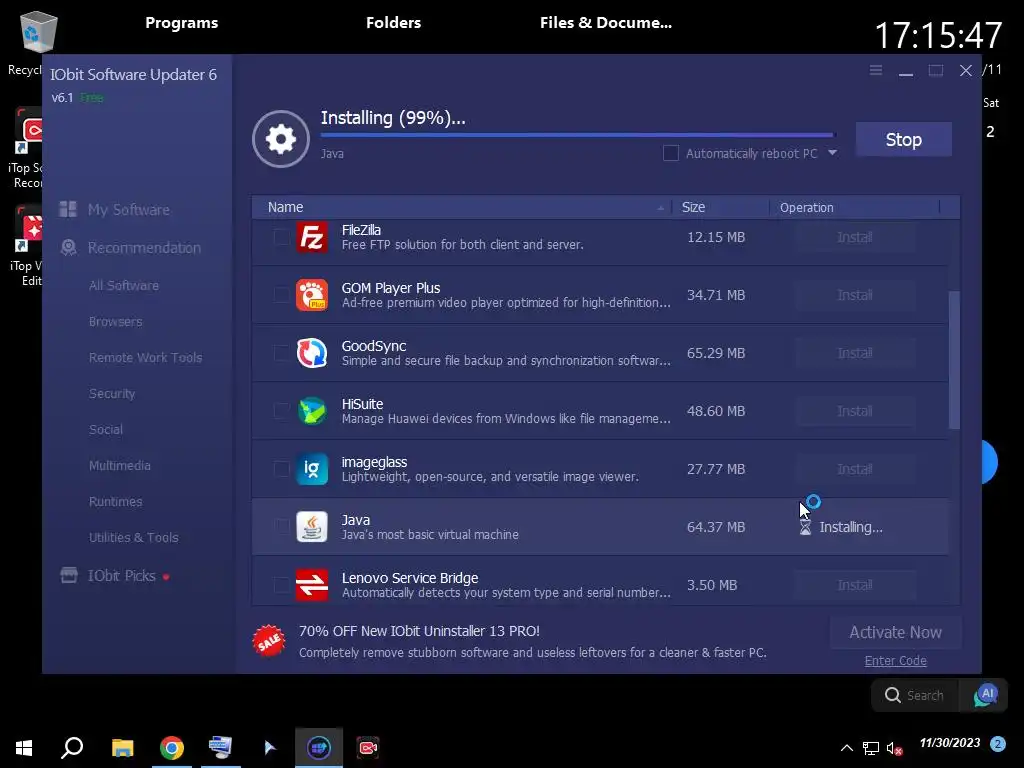Image resolution: width=1024 pixels, height=768 pixels.
Task: Click the hourglass icon beside Installing
Action: tap(805, 527)
